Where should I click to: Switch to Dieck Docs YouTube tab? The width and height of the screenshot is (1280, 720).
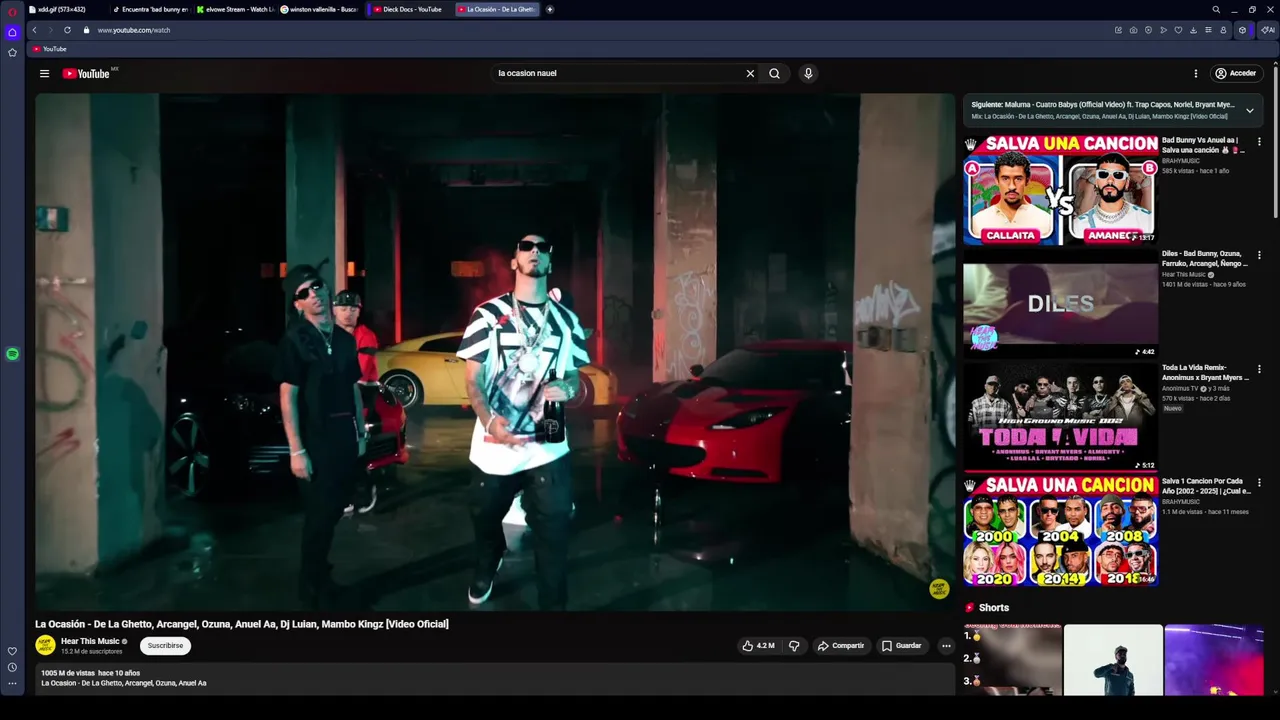click(409, 9)
